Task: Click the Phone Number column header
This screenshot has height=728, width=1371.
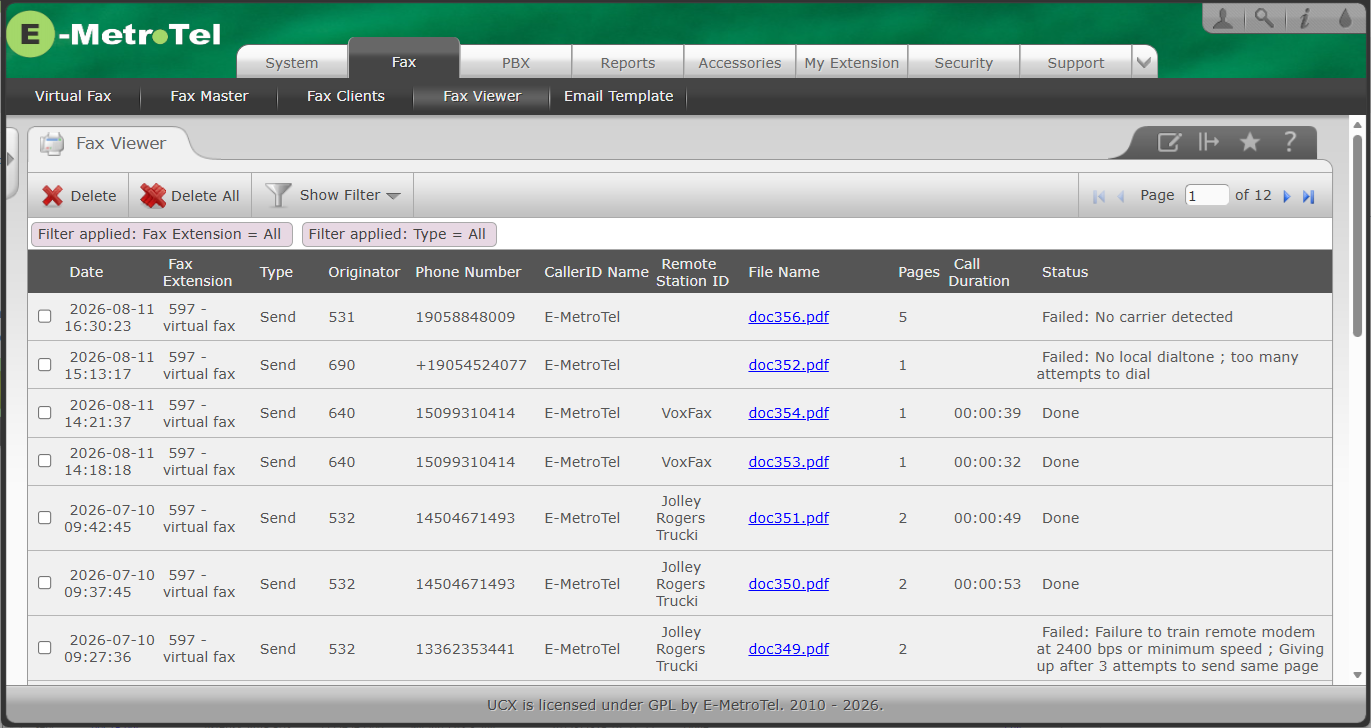Action: [x=468, y=272]
